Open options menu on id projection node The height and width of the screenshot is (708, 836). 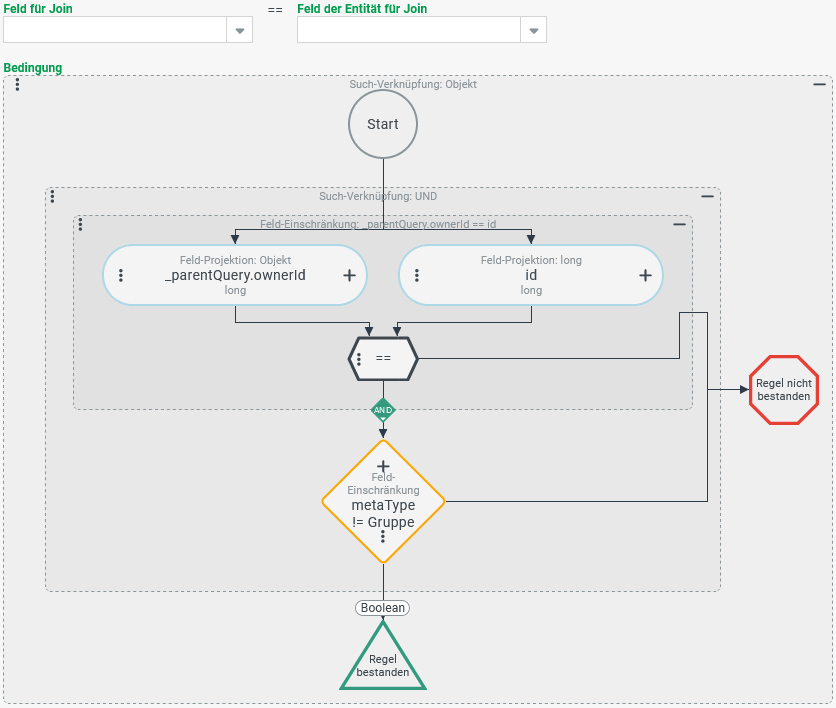point(417,275)
